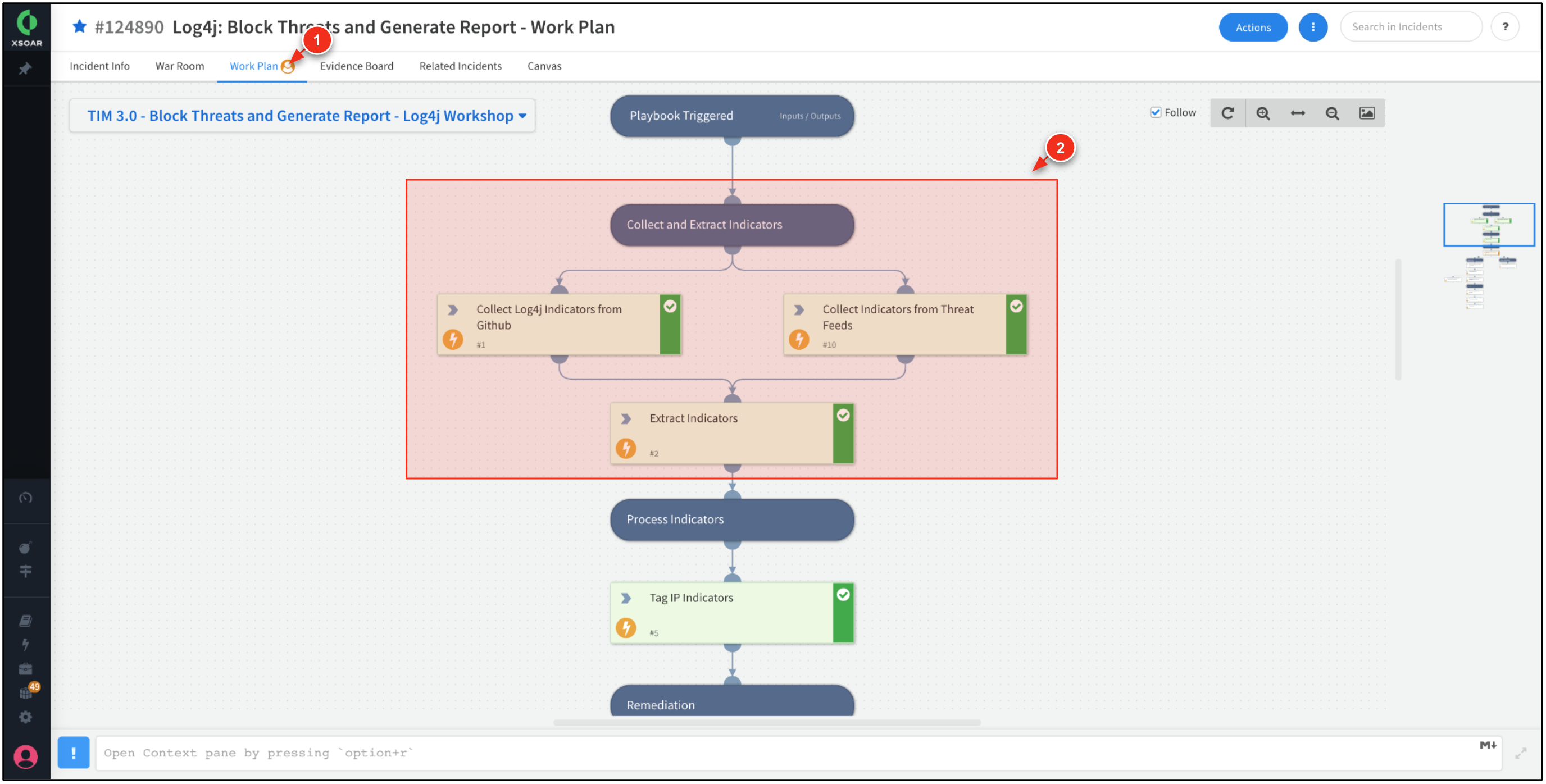This screenshot has width=1546, height=784.
Task: Click completed checkmark on Github indicators task
Action: coord(670,307)
